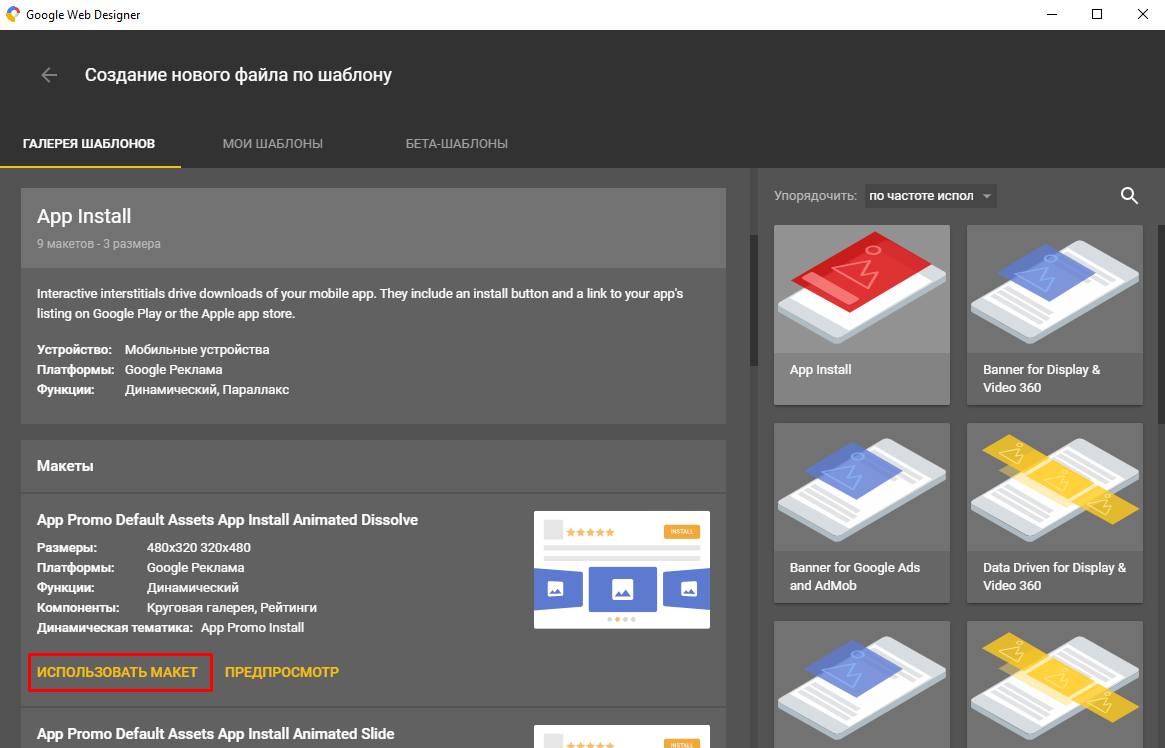Click 'Динамический, Параллакс' functions value
Screen dimensions: 1165x748
tap(207, 389)
